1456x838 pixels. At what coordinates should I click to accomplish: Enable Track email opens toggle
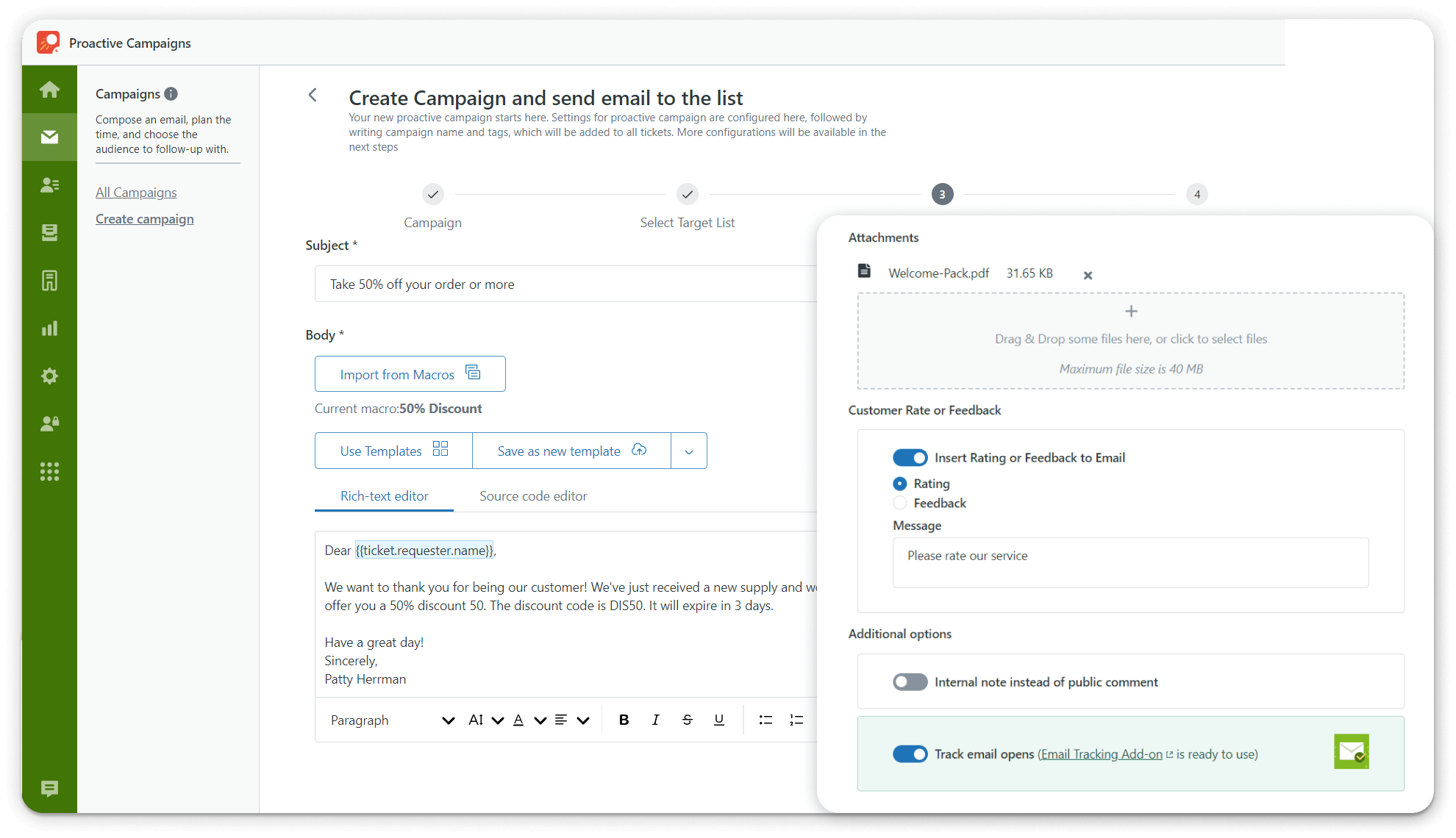(909, 754)
